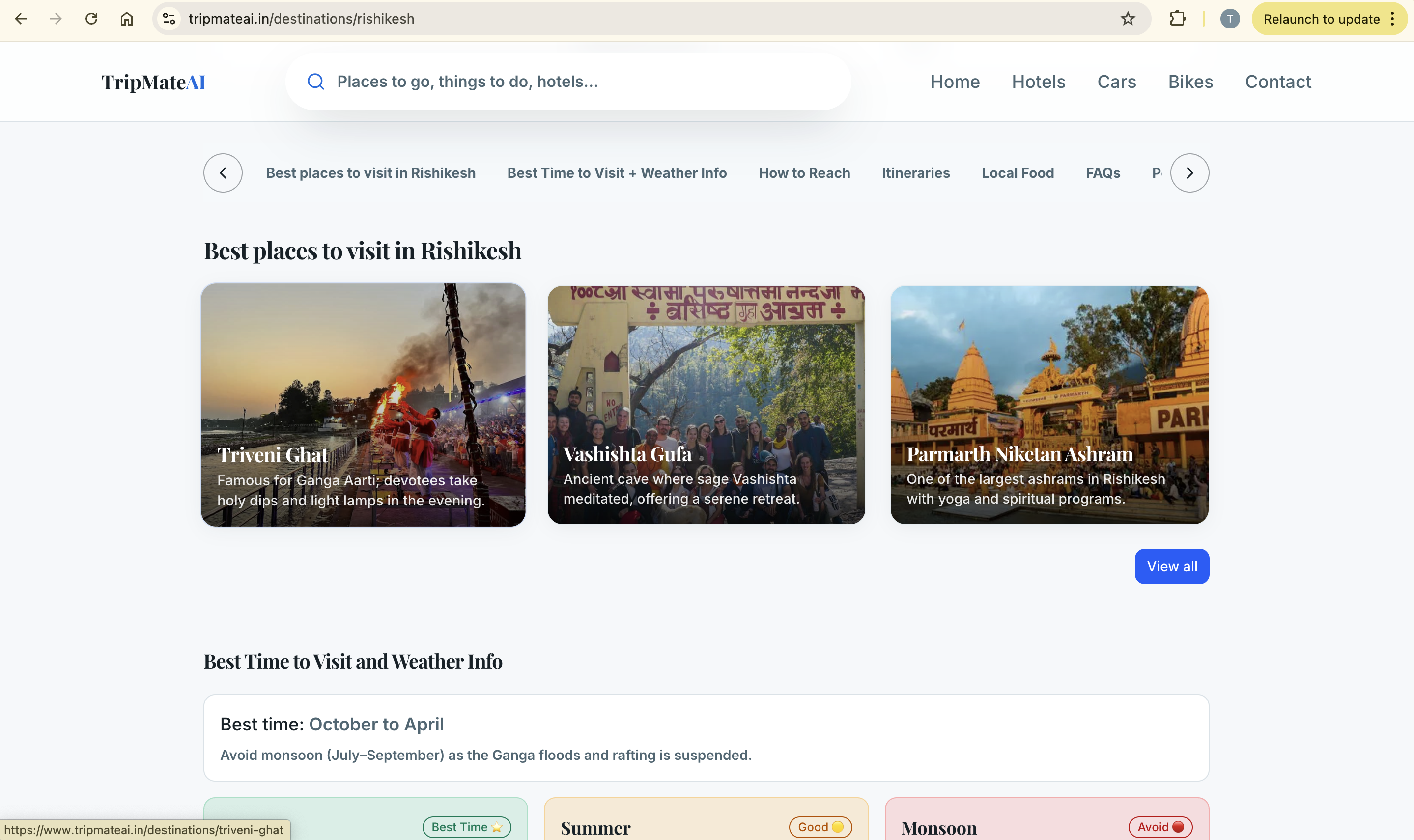This screenshot has width=1414, height=840.
Task: Open the browser three-dot menu
Action: pyautogui.click(x=1393, y=18)
